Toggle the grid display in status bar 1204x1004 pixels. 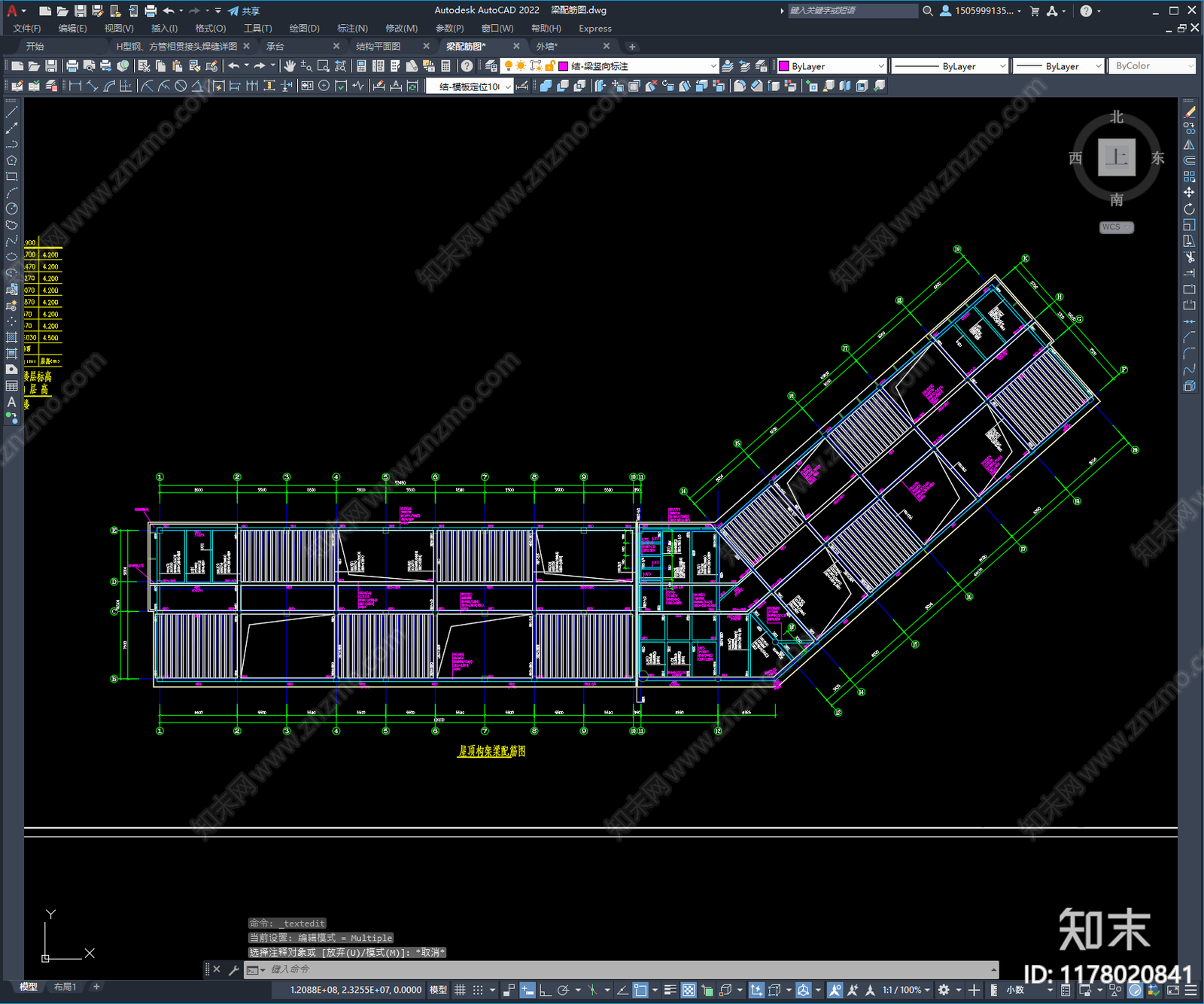click(x=460, y=990)
